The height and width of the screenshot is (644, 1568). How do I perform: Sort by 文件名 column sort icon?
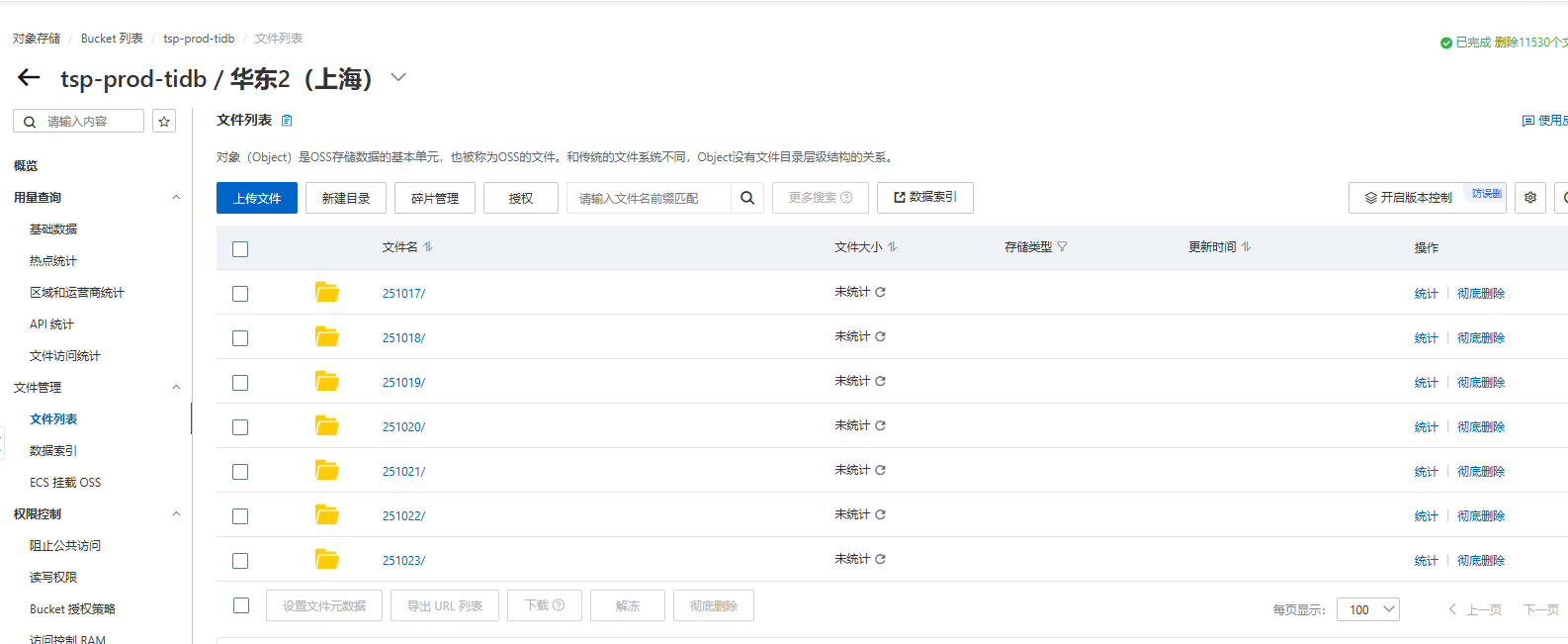pyautogui.click(x=428, y=247)
